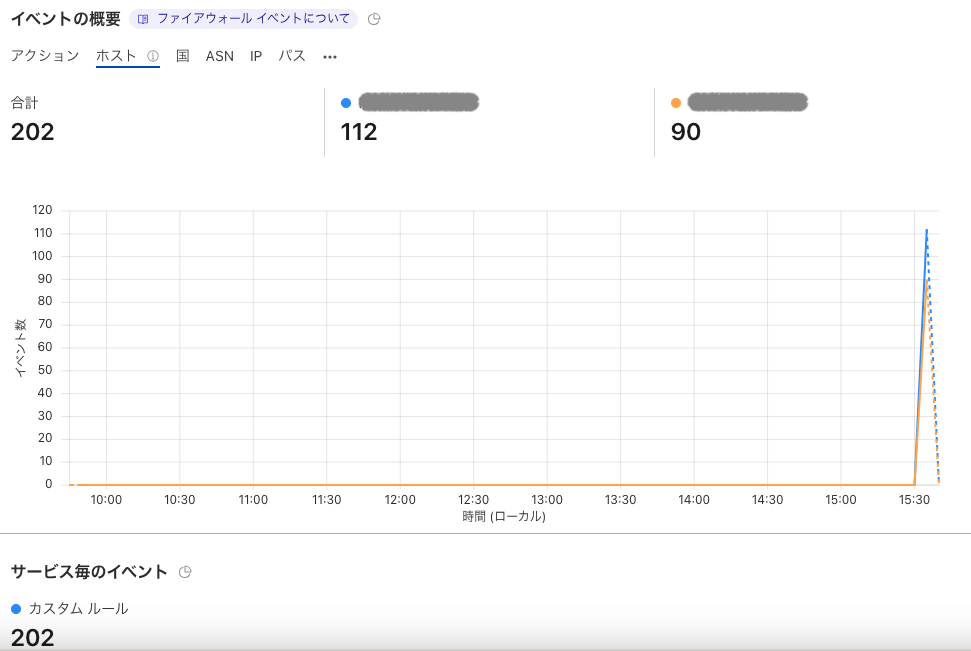Click the ellipsis icon at the end of tabs
This screenshot has height=651, width=971.
coord(329,57)
